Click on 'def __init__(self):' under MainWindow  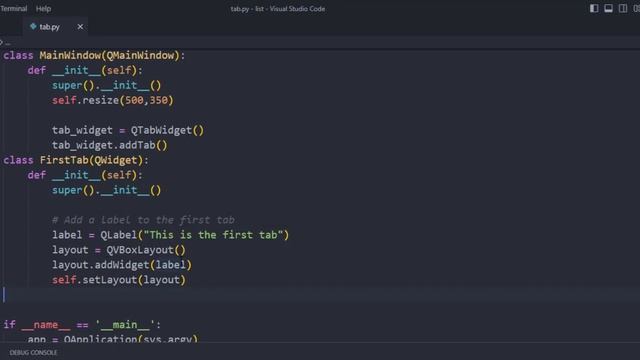[85, 71]
